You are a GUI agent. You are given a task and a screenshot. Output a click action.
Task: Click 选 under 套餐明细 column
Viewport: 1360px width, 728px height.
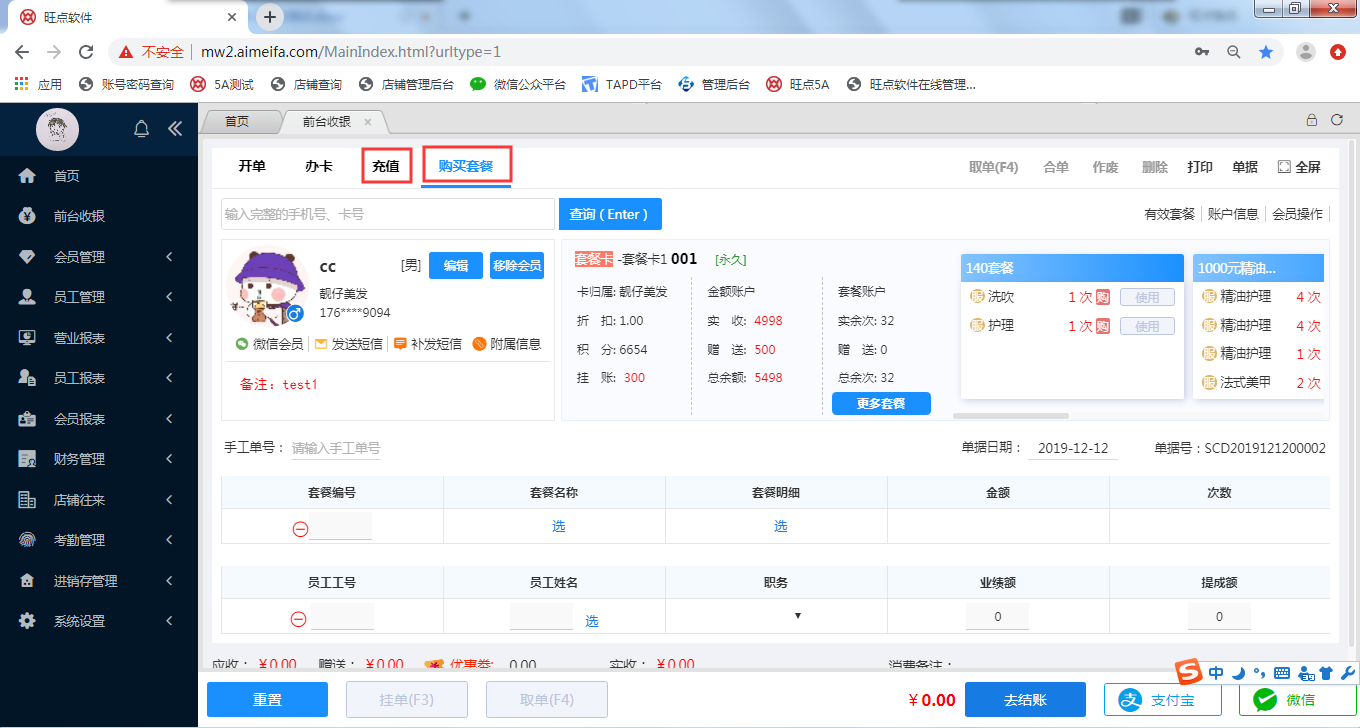pyautogui.click(x=780, y=527)
